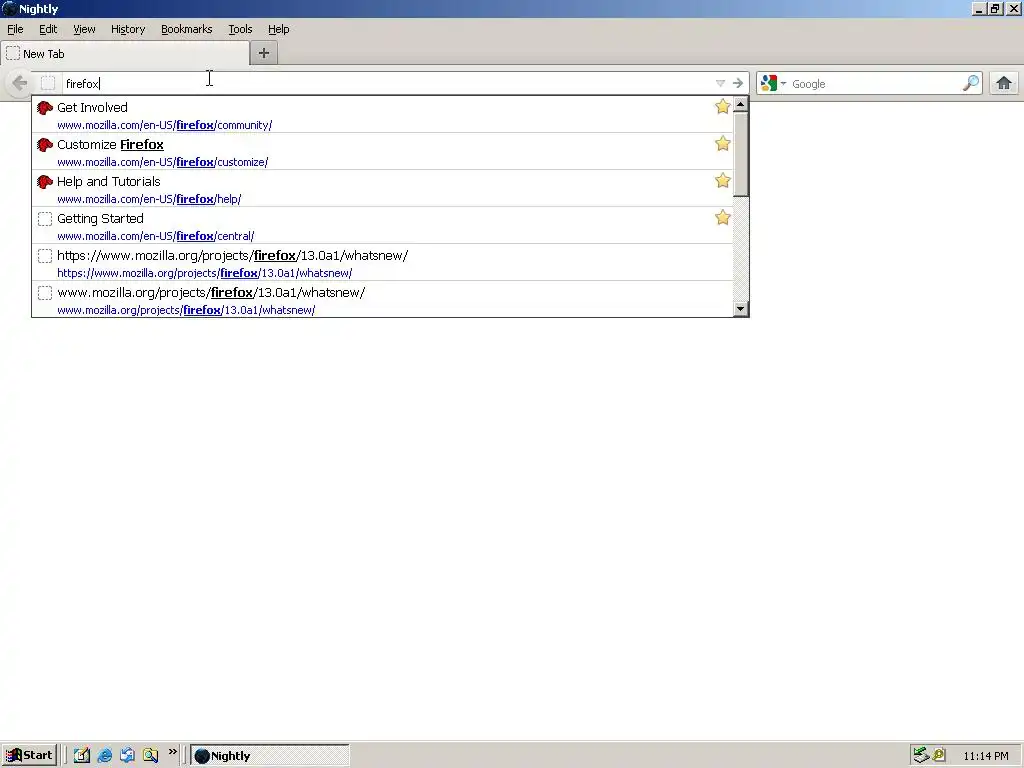Image resolution: width=1024 pixels, height=768 pixels.
Task: Click the suggestion list scroll up arrow
Action: pyautogui.click(x=741, y=104)
